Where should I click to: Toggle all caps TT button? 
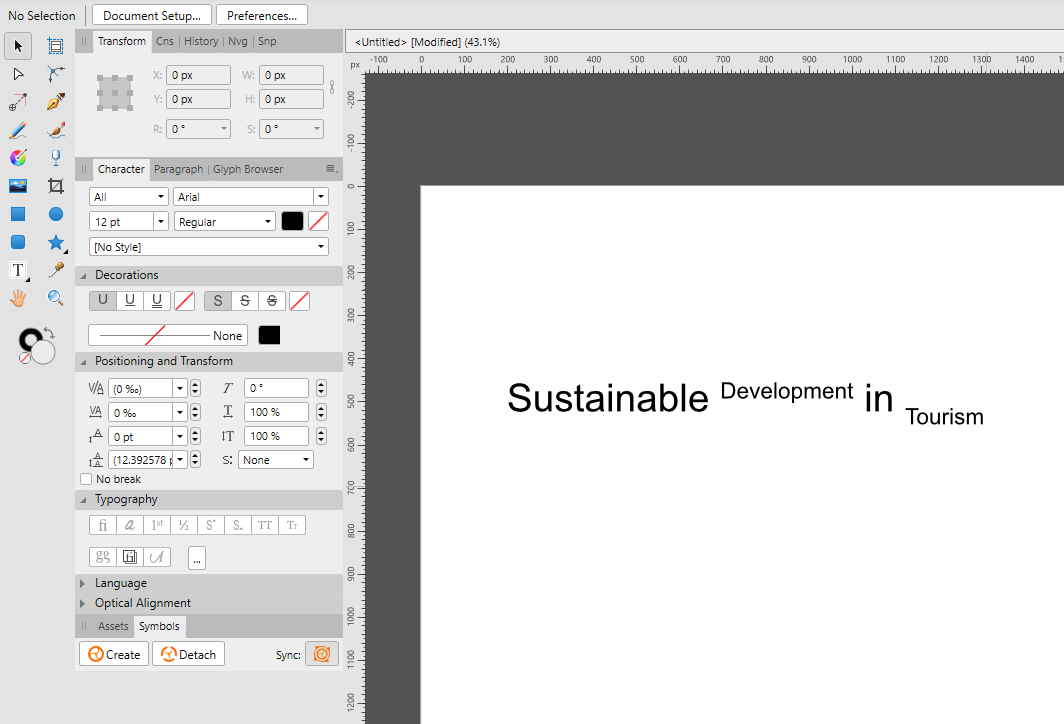point(265,525)
